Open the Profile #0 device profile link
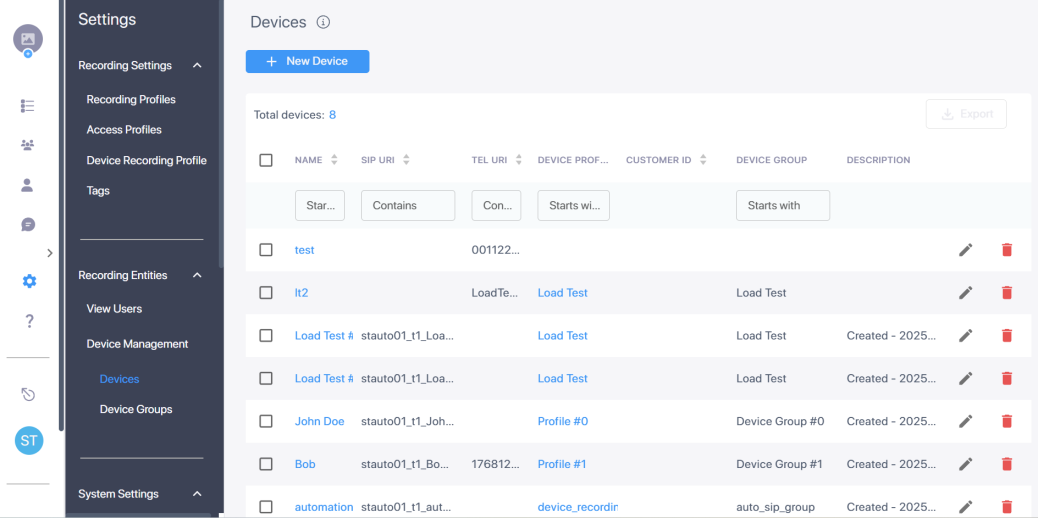Screen dimensions: 1038x518 [562, 421]
